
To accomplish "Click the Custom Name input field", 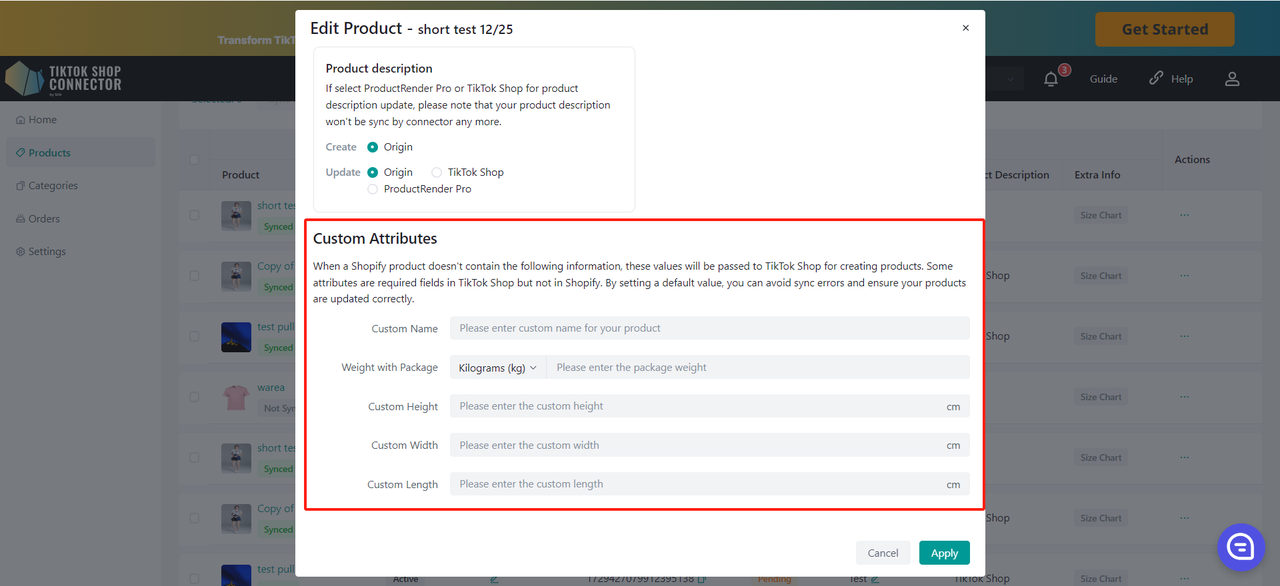I will [709, 328].
